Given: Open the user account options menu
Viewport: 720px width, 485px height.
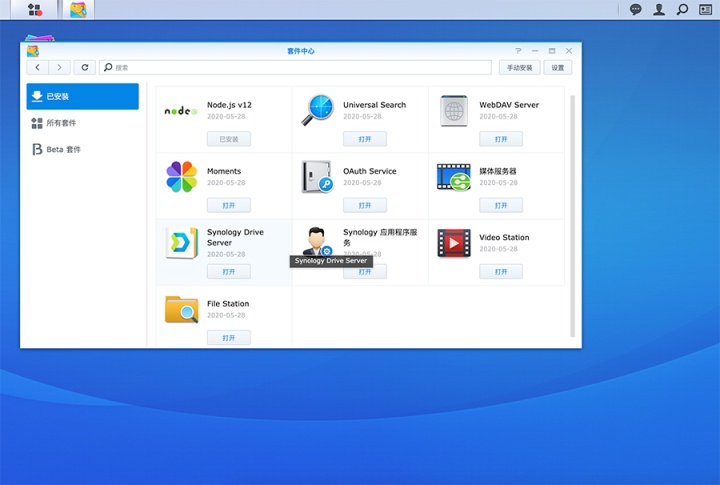Looking at the screenshot, I should [x=659, y=10].
